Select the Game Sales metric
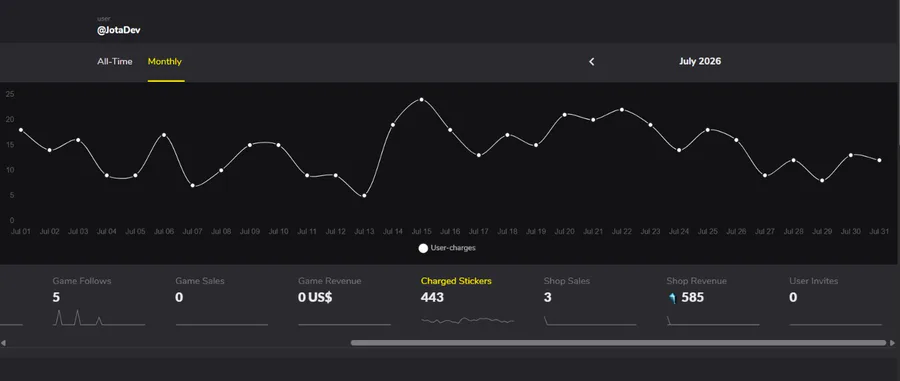This screenshot has height=381, width=900. click(222, 303)
